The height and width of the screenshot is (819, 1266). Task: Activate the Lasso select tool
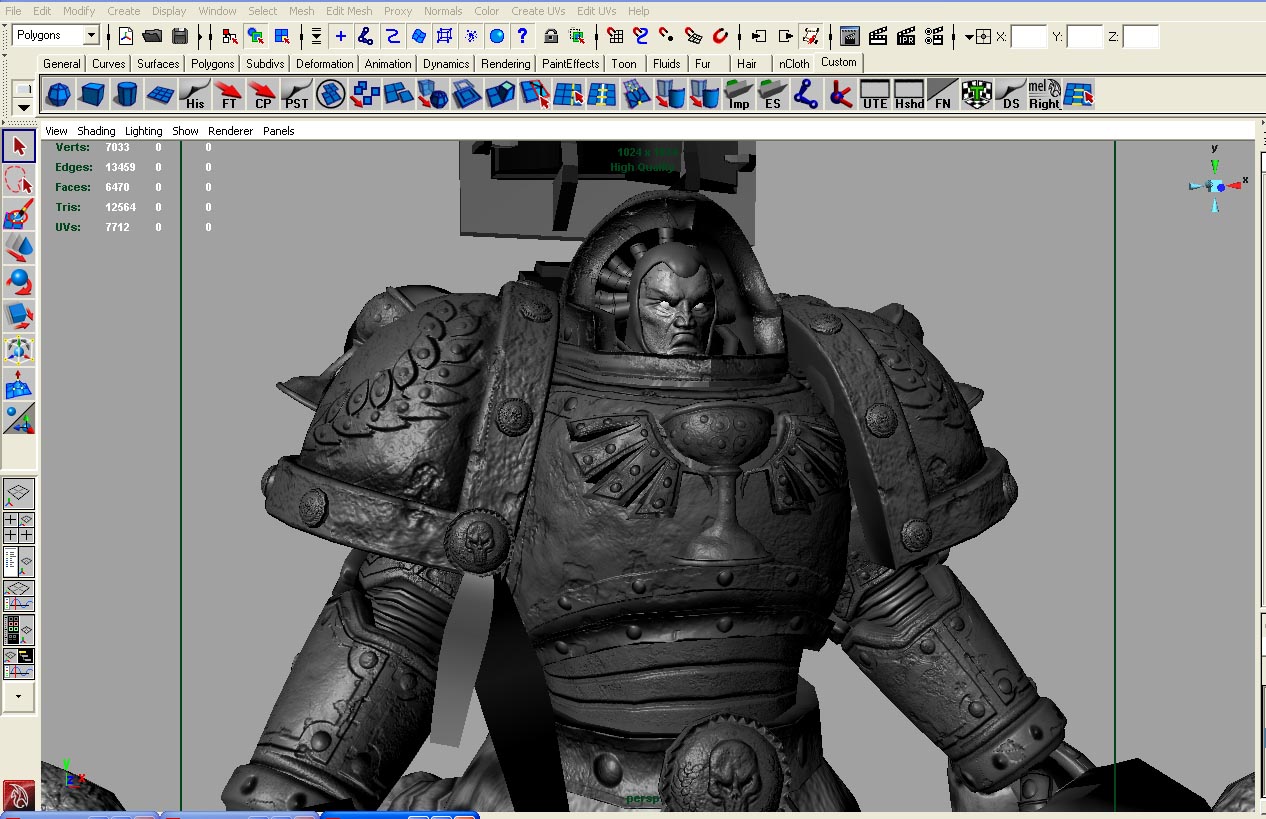coord(19,180)
